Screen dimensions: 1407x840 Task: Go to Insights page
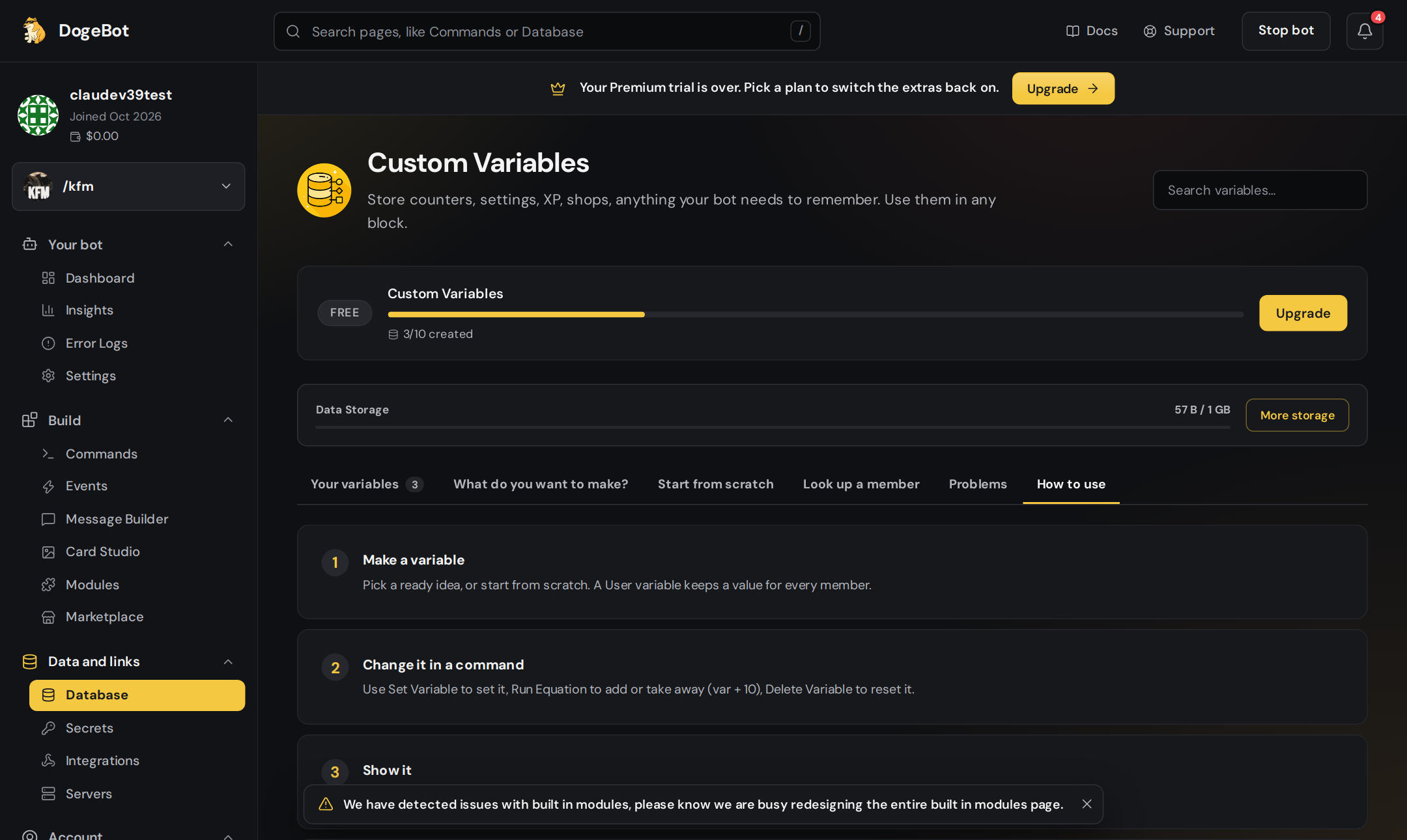(137, 310)
